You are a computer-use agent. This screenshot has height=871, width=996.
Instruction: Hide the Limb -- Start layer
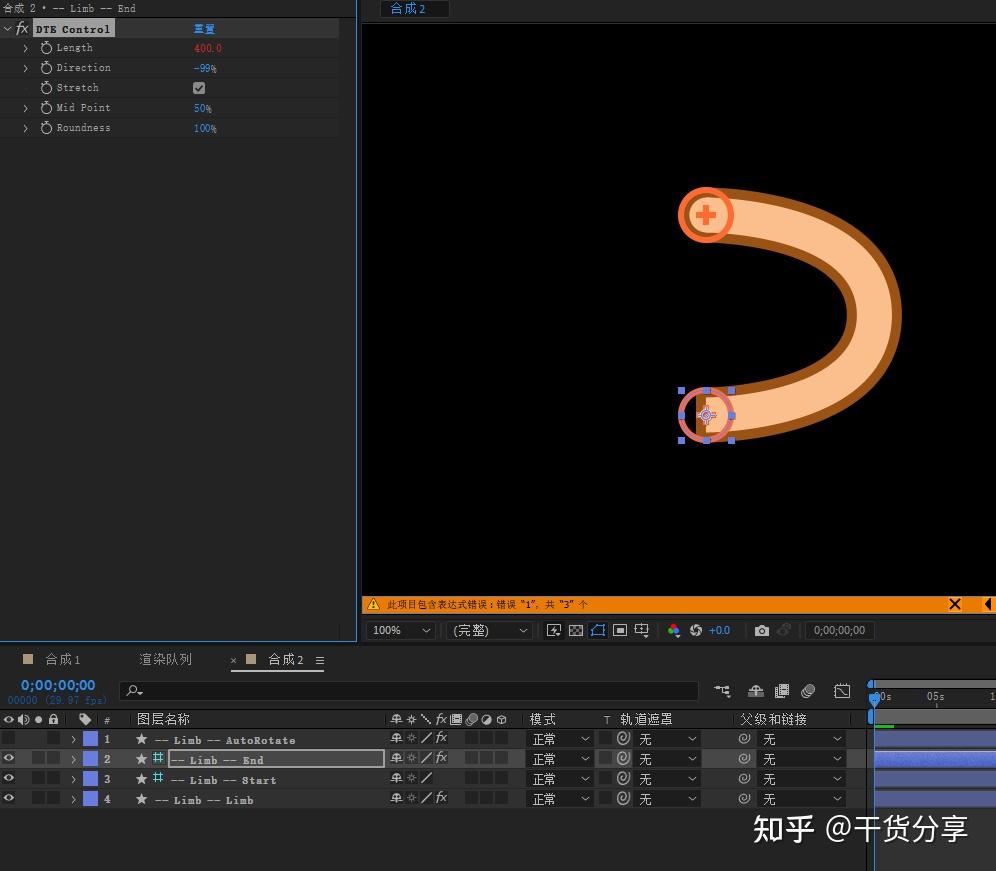click(x=9, y=779)
